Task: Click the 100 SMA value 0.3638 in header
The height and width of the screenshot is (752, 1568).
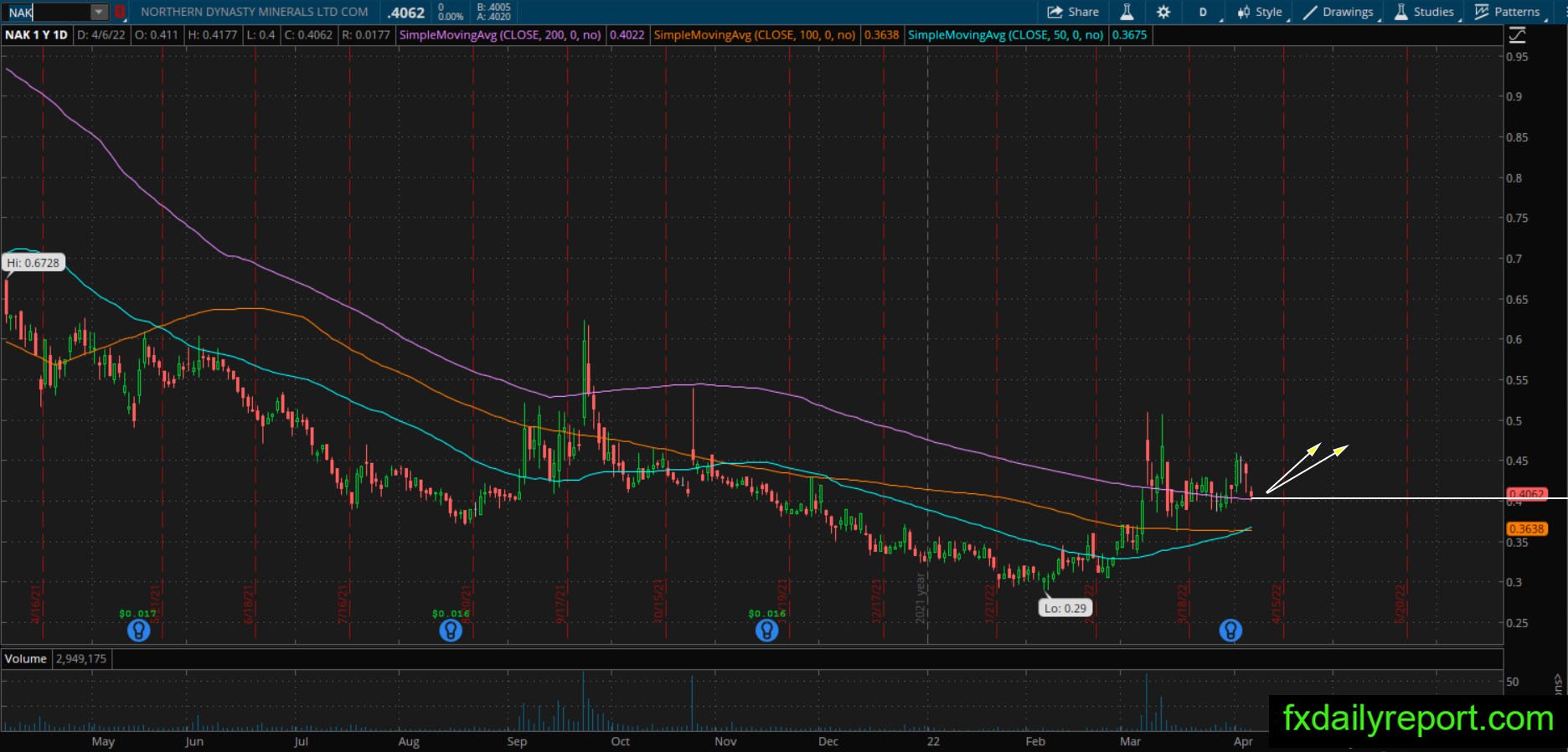Action: tap(881, 35)
